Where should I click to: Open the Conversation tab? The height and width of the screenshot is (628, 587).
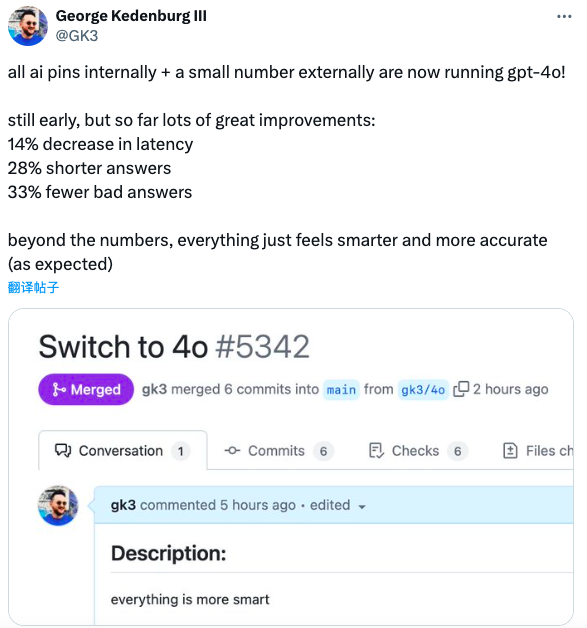[x=123, y=451]
